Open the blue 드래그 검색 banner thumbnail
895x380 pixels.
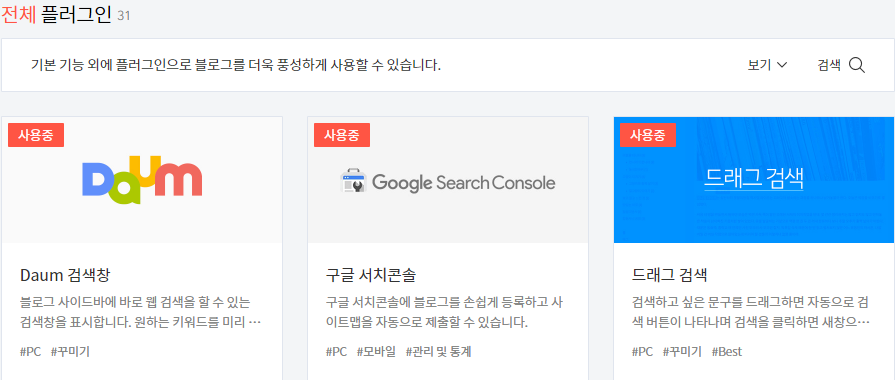[754, 180]
